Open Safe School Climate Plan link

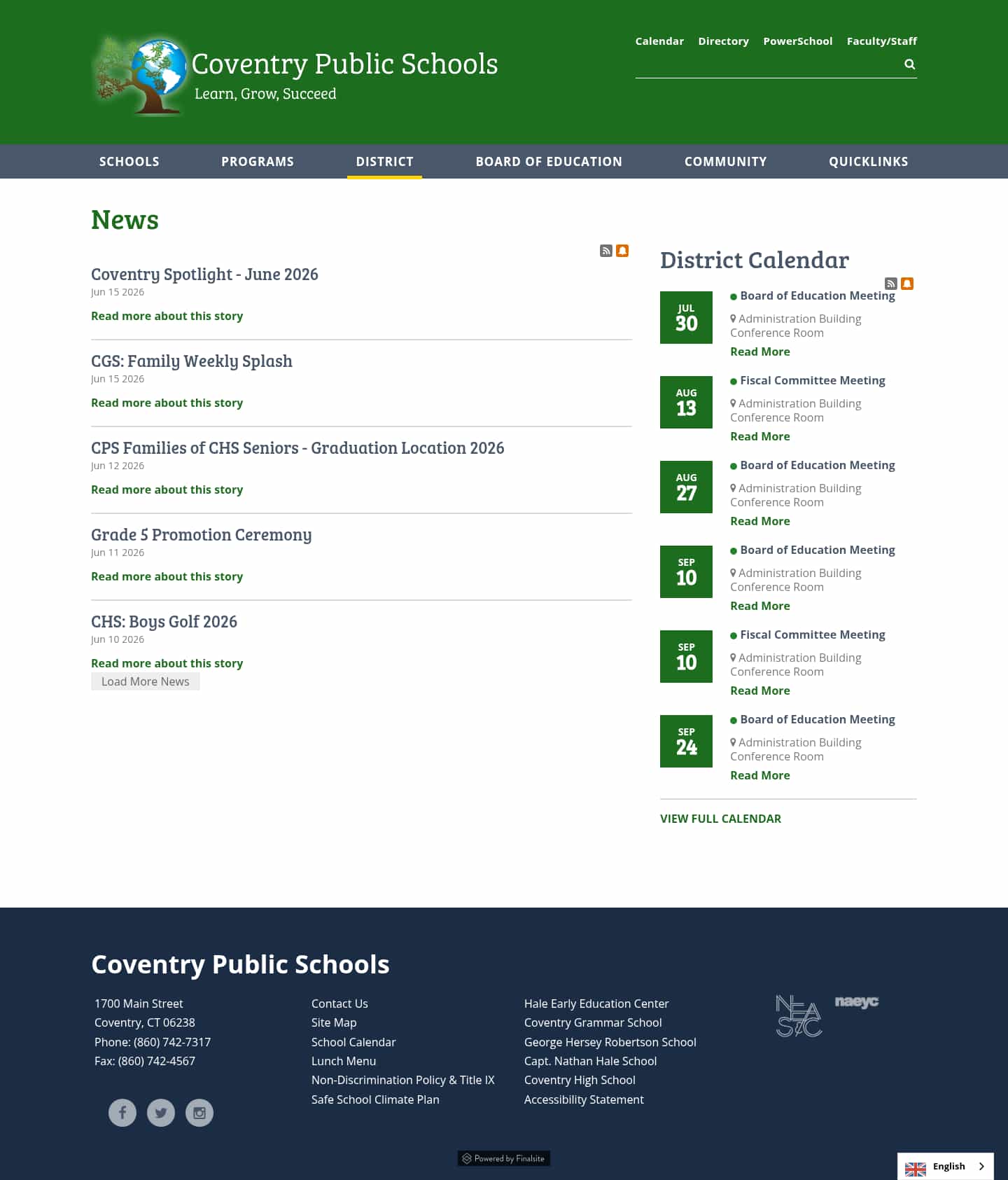pyautogui.click(x=375, y=1099)
